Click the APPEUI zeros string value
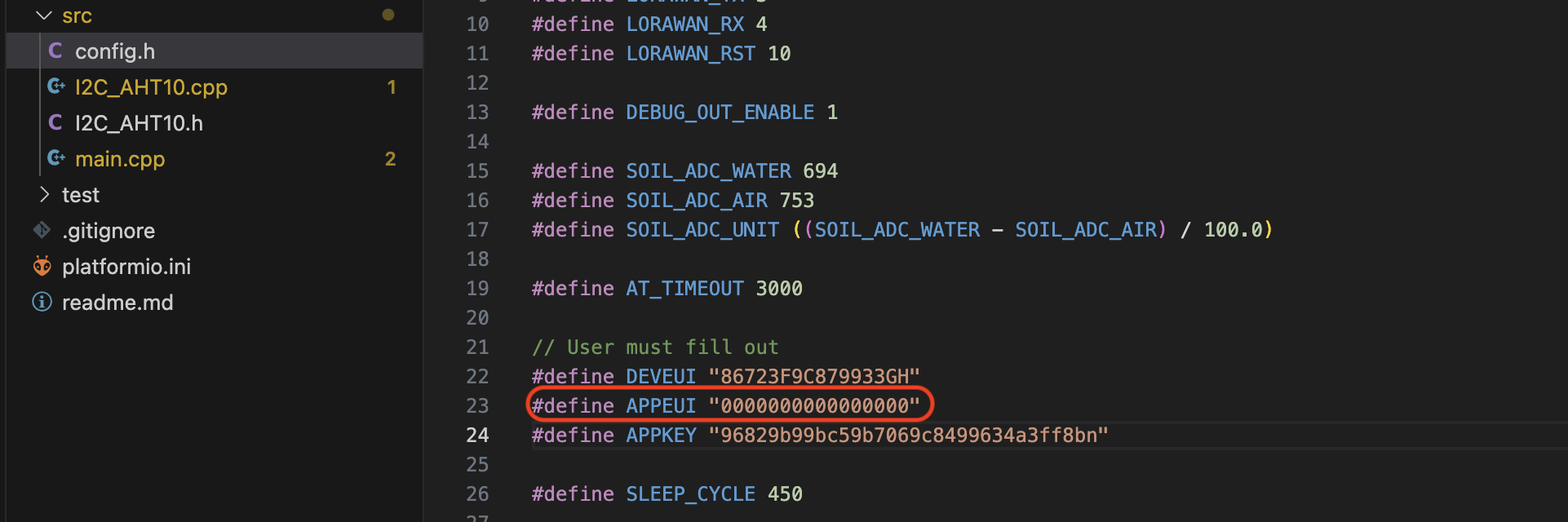 pyautogui.click(x=814, y=406)
